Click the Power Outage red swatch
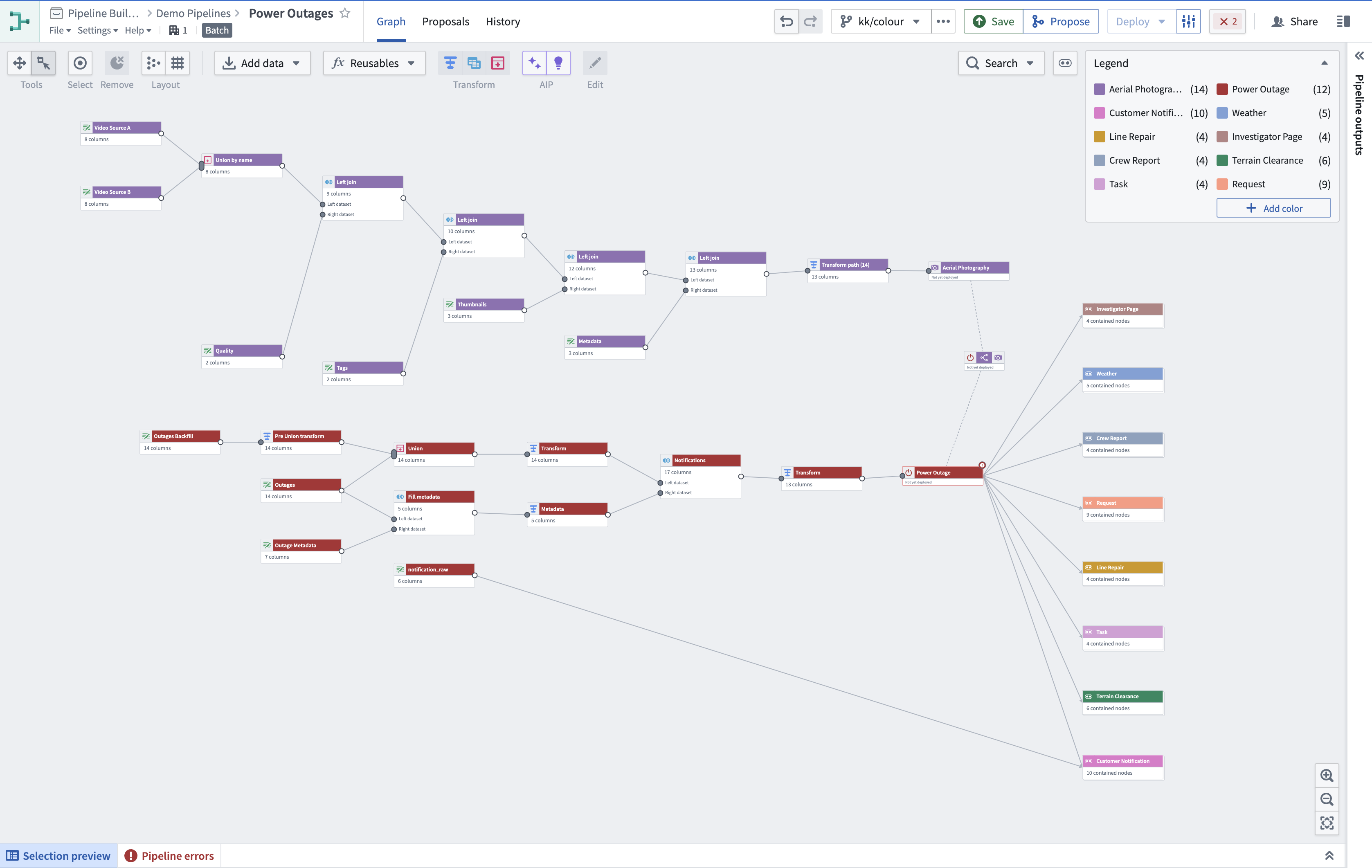 pos(1222,89)
